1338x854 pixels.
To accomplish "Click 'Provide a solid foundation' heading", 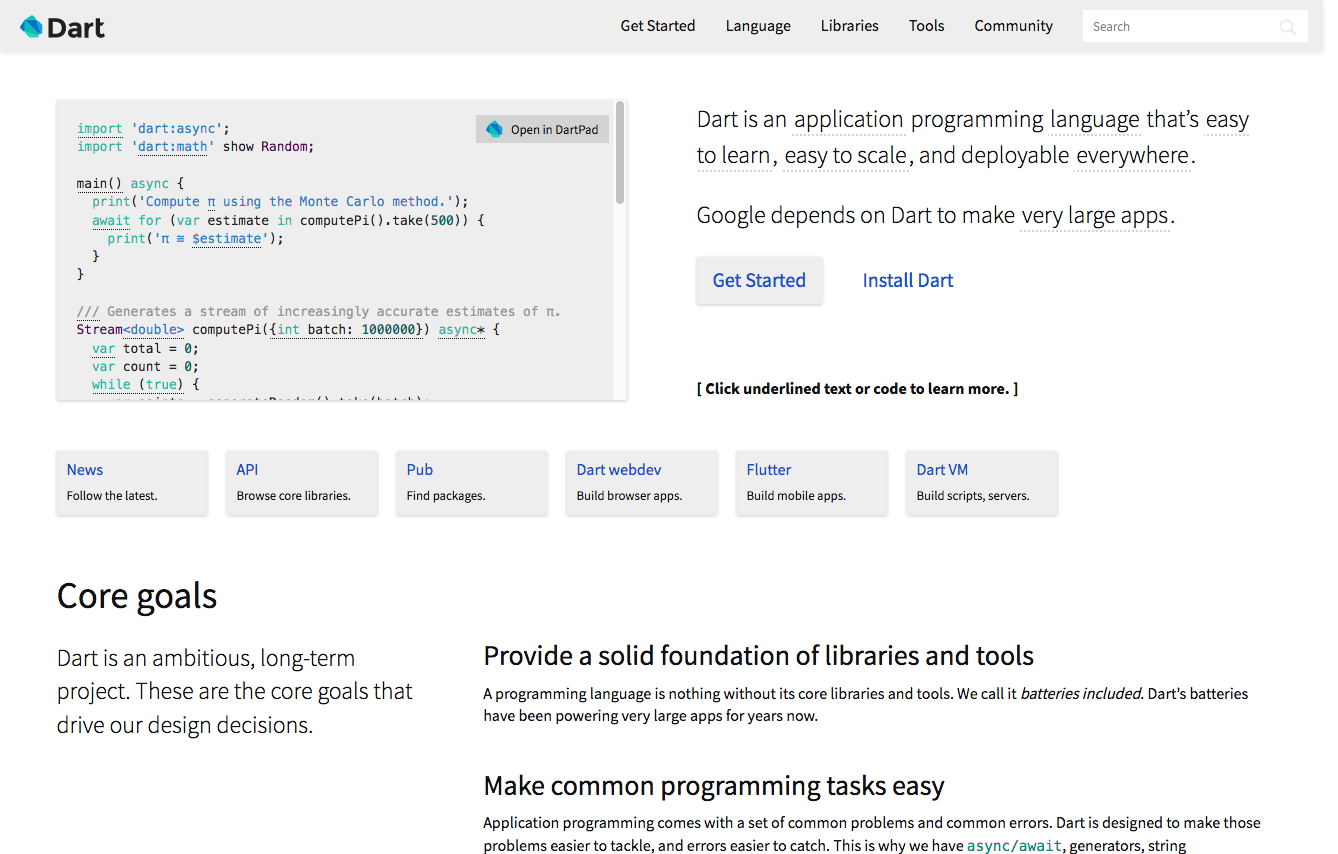I will (759, 656).
